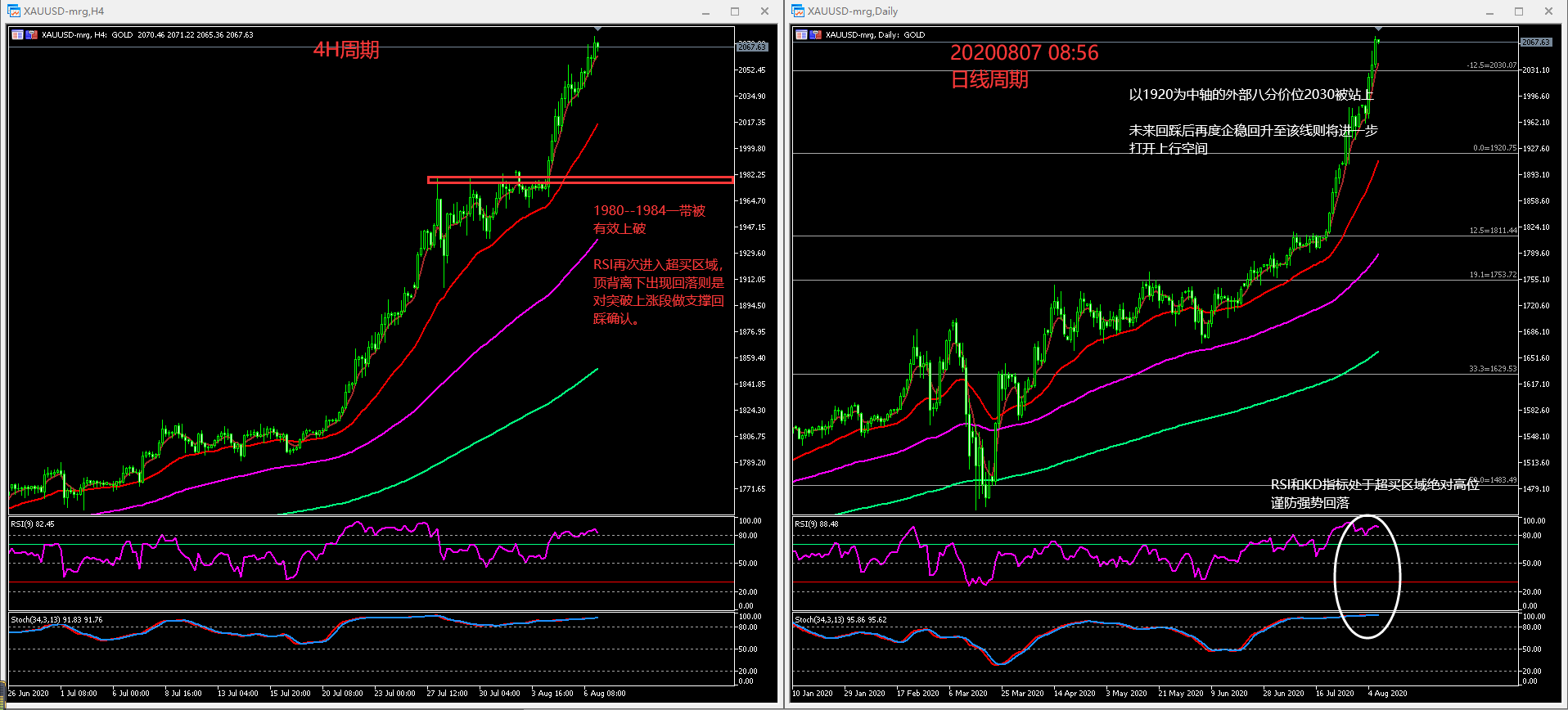Image resolution: width=1568 pixels, height=710 pixels.
Task: Maximize the XAUUSD-mrg,H4 chart window
Action: [x=735, y=11]
